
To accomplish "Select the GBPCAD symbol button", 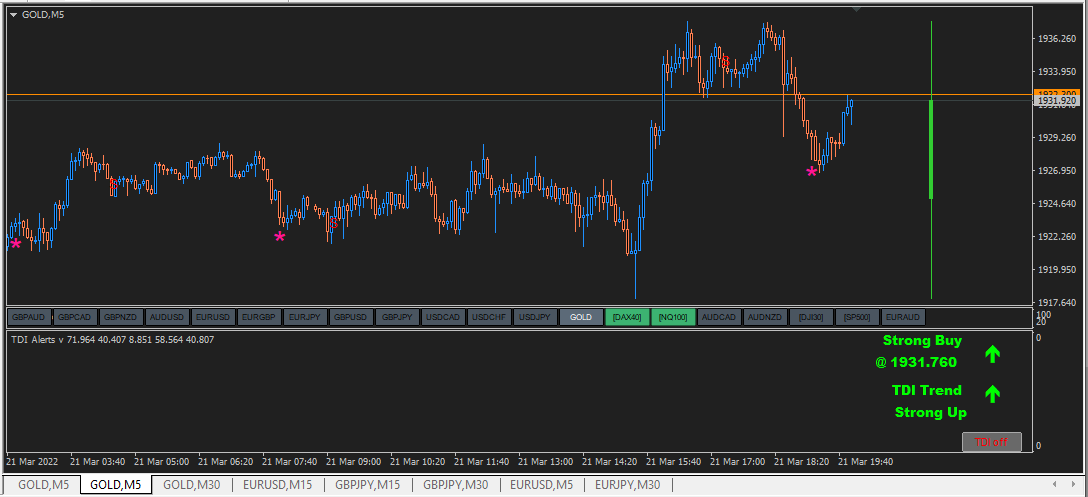I will [75, 317].
